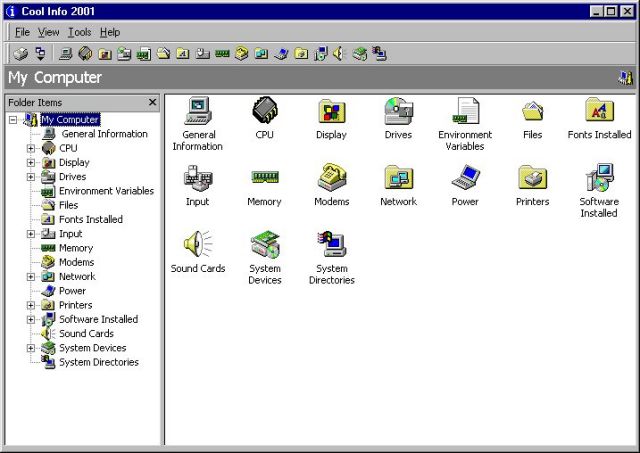Image resolution: width=640 pixels, height=453 pixels.
Task: Click the Drives toolbar icon
Action: click(124, 53)
